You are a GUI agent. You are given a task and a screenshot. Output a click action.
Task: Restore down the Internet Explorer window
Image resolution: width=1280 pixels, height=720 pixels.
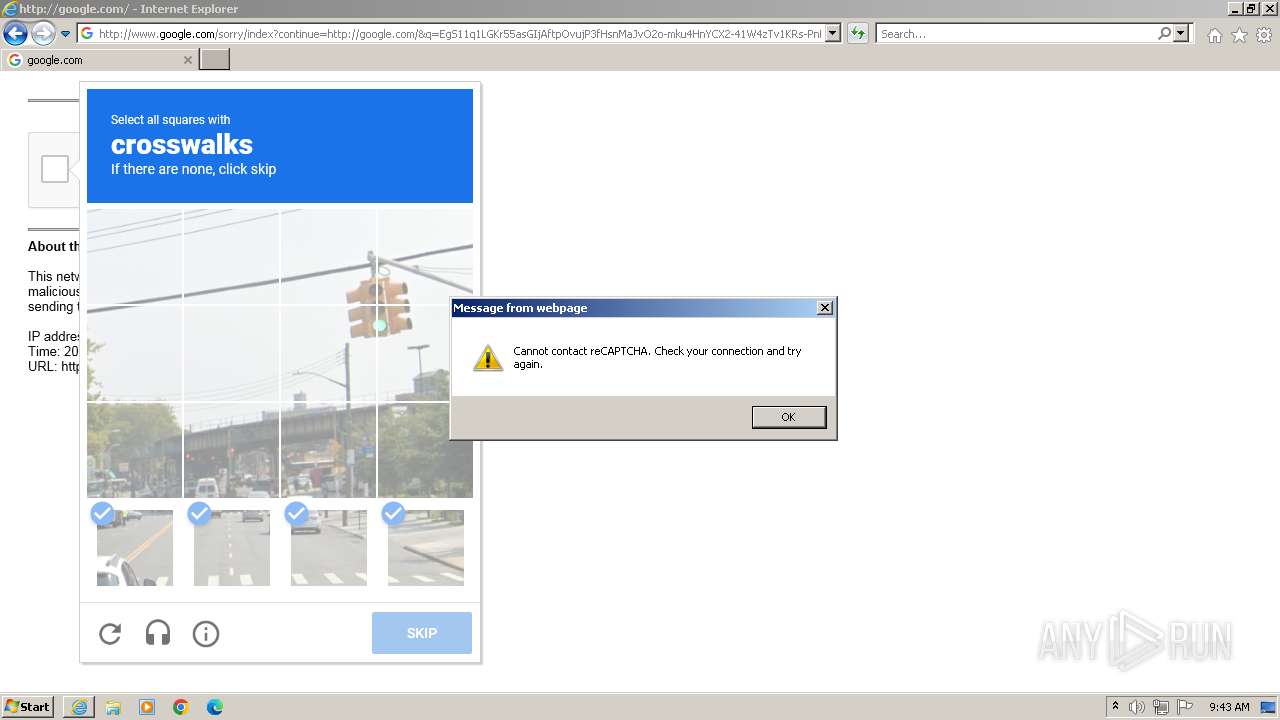[1253, 8]
